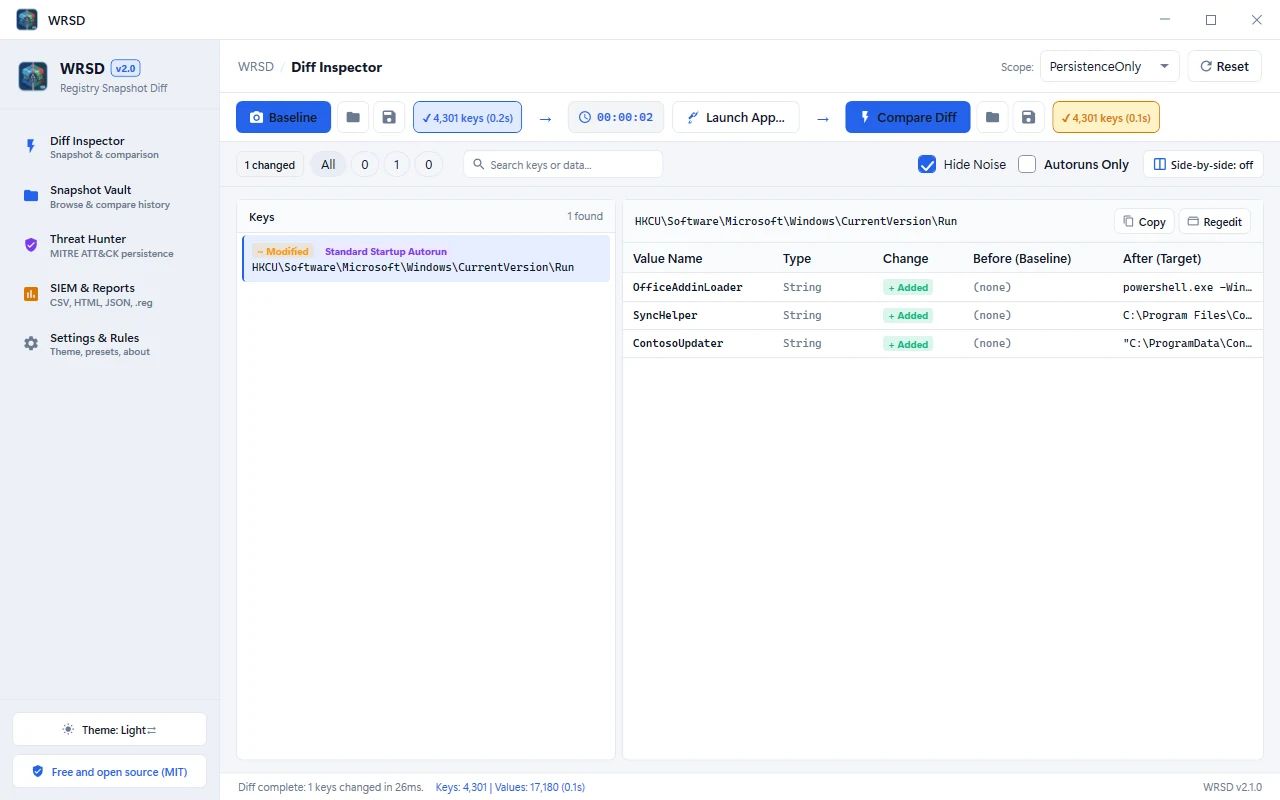Image resolution: width=1280 pixels, height=800 pixels.
Task: Switch Theme: Light toggle
Action: pos(110,729)
